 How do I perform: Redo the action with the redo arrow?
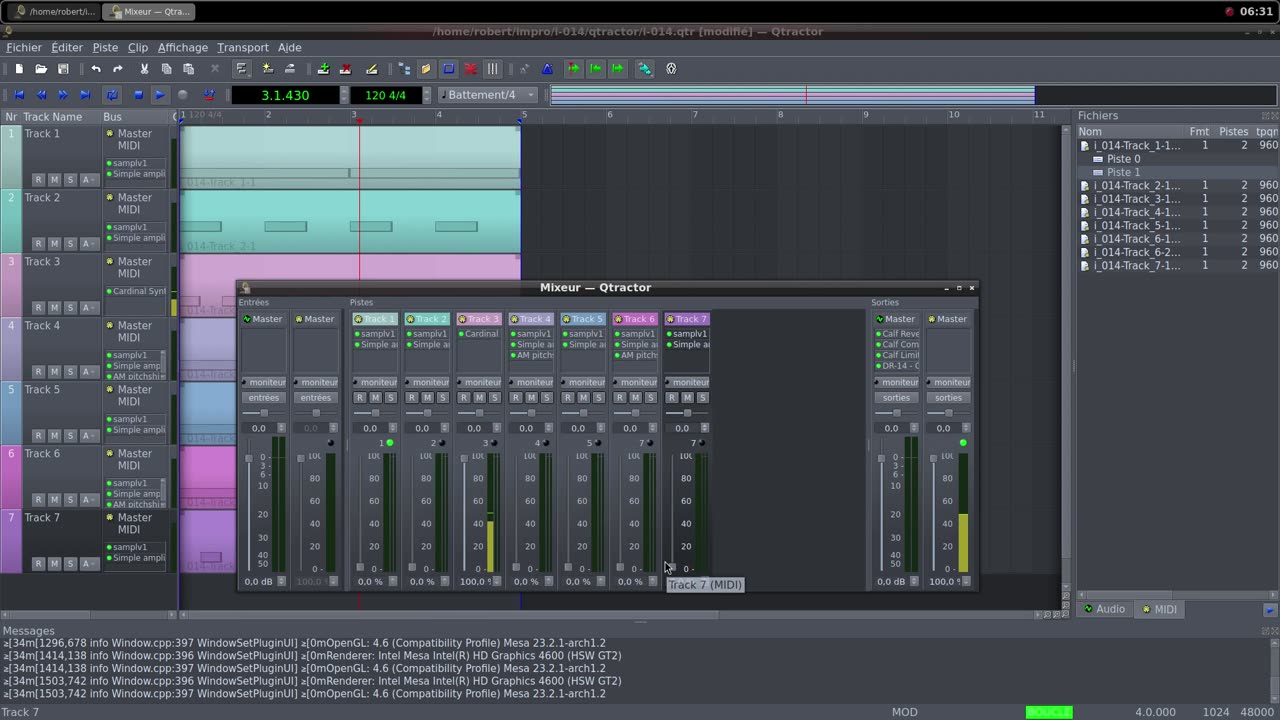pyautogui.click(x=118, y=69)
